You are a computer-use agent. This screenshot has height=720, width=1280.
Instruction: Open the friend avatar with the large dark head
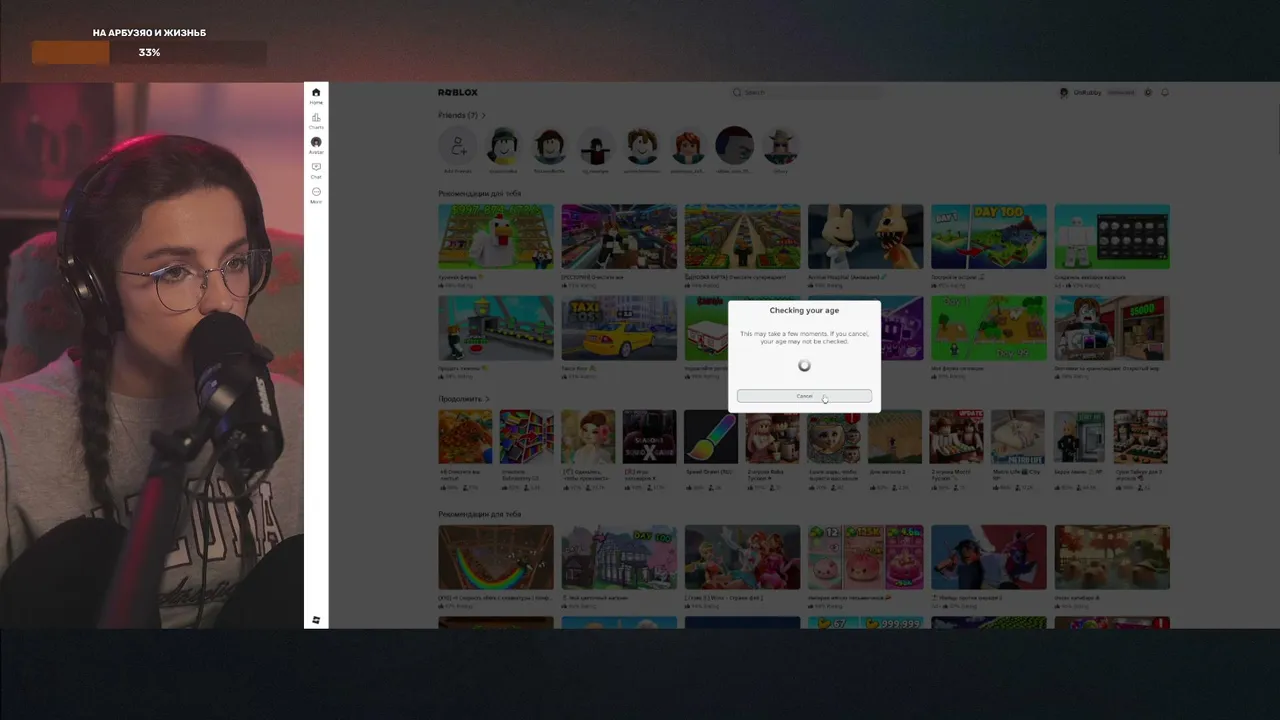734,147
